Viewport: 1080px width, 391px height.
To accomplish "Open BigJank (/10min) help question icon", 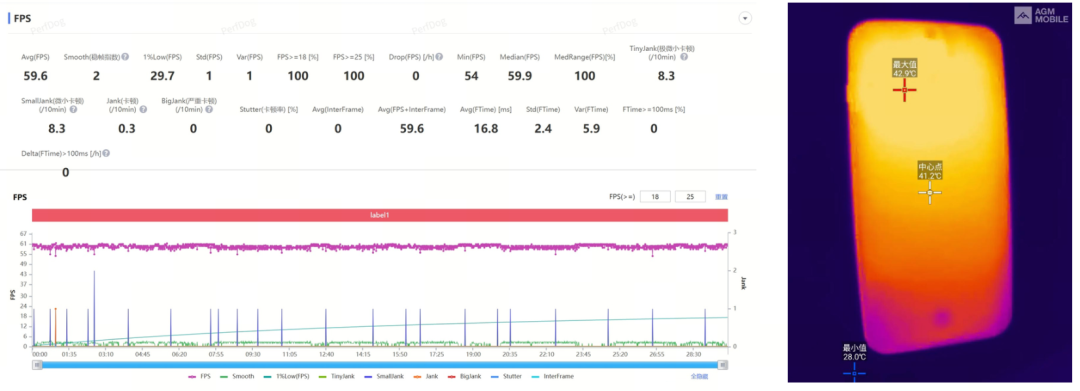I will point(209,109).
